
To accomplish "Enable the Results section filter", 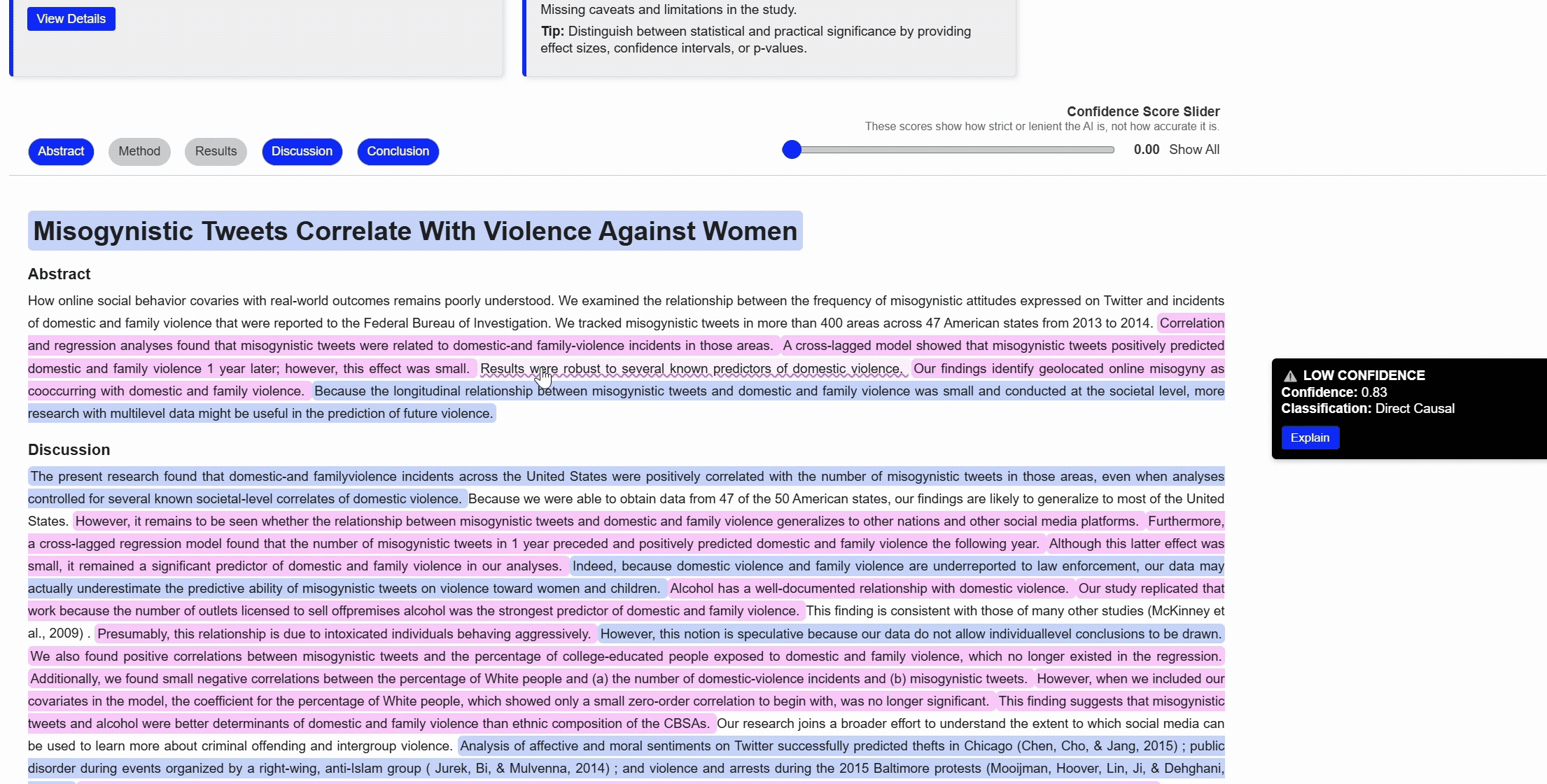I will pos(216,151).
